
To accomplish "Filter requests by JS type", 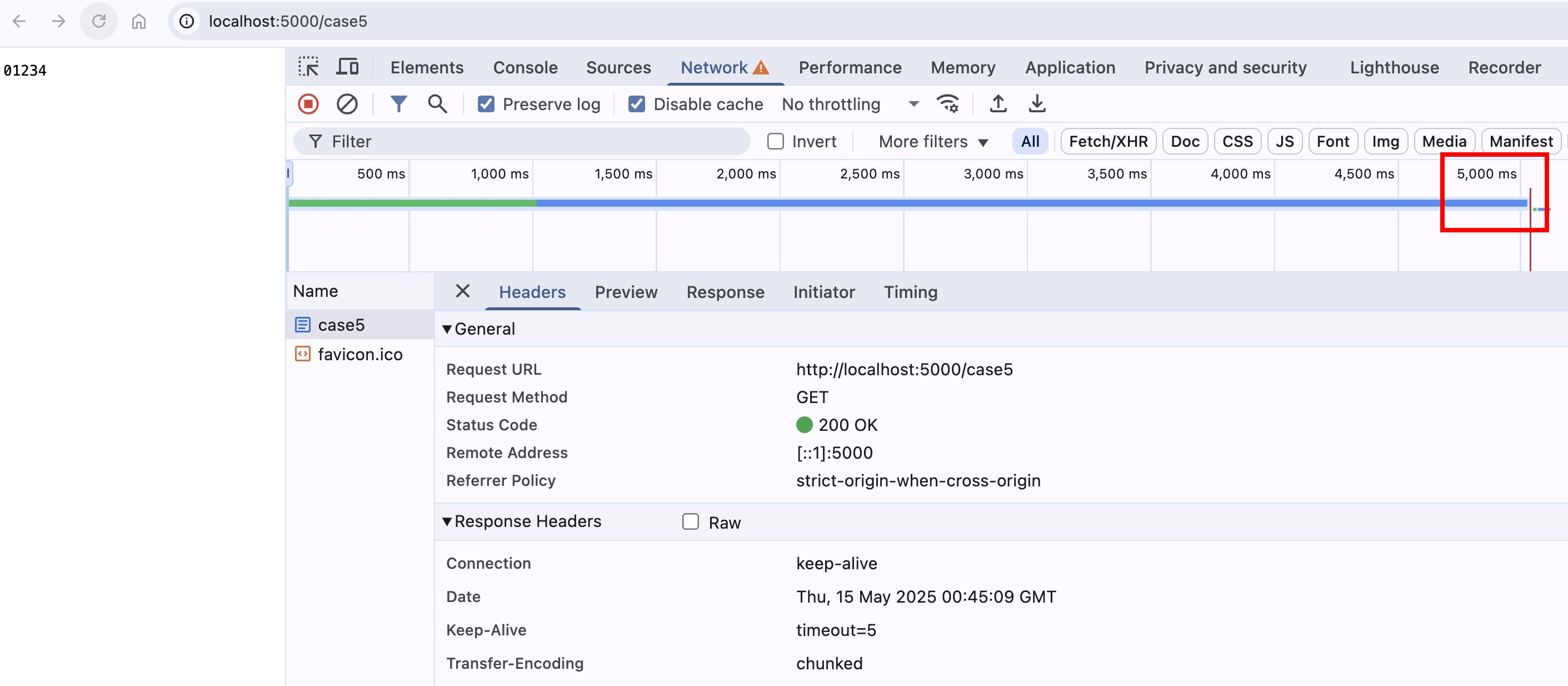I will point(1284,141).
